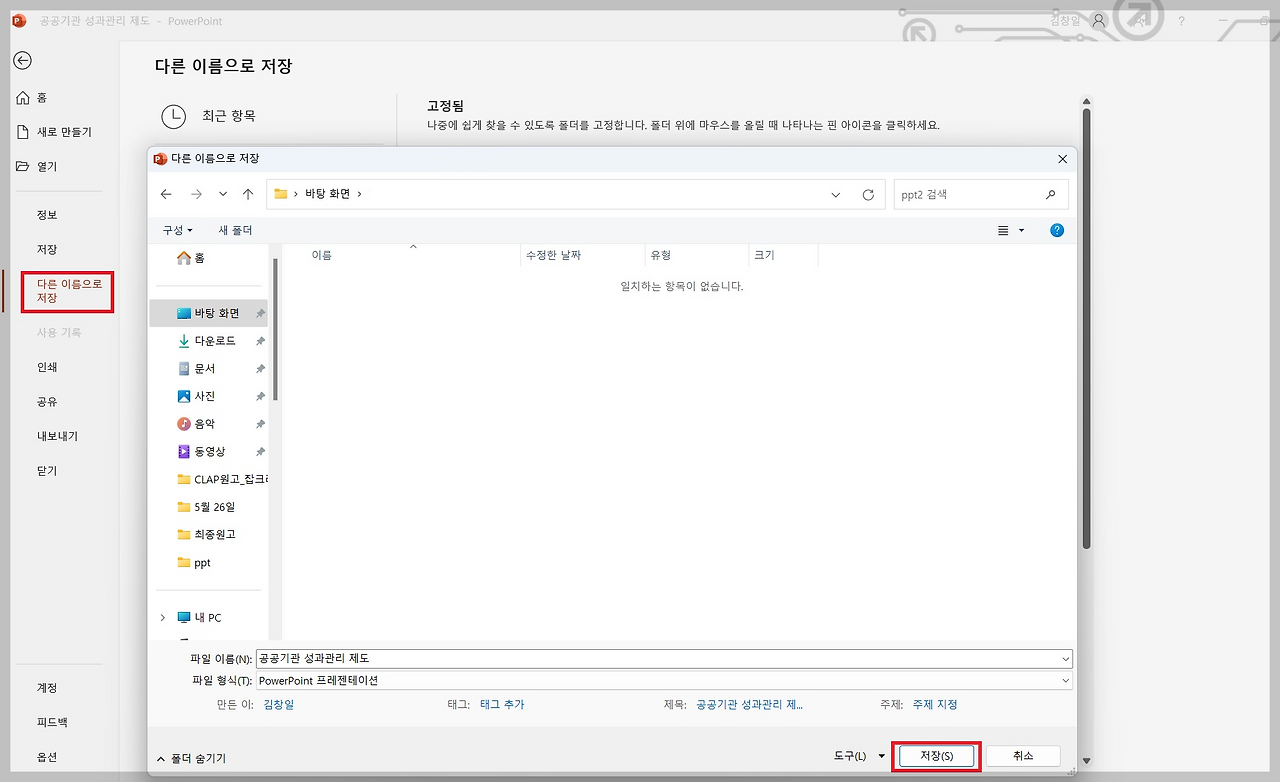Image resolution: width=1280 pixels, height=782 pixels.
Task: Go back in the save dialog
Action: pos(166,194)
